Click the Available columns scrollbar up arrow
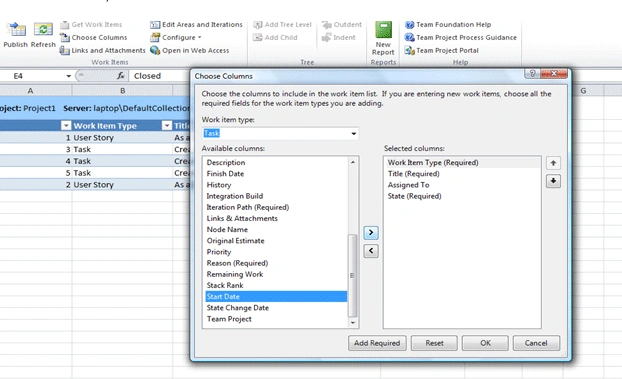 pyautogui.click(x=353, y=162)
